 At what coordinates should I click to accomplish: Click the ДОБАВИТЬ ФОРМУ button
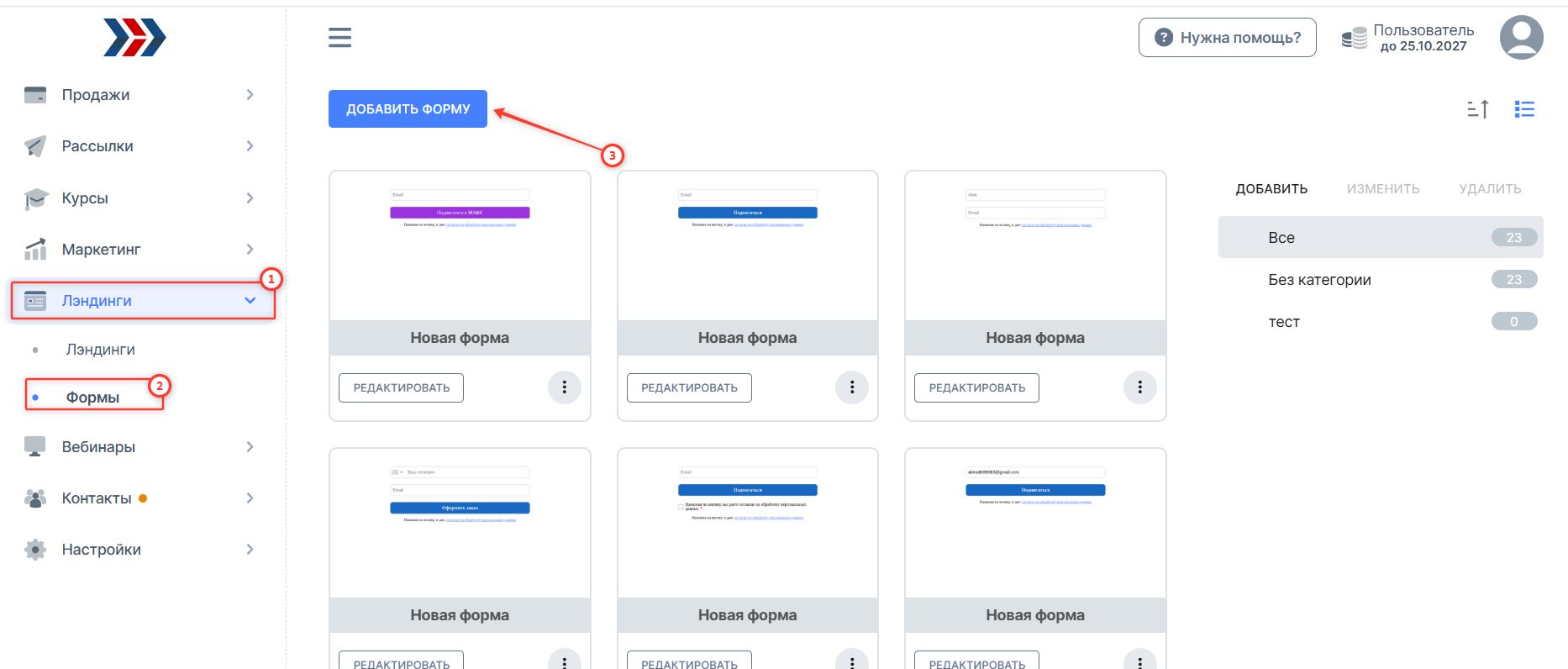[408, 109]
